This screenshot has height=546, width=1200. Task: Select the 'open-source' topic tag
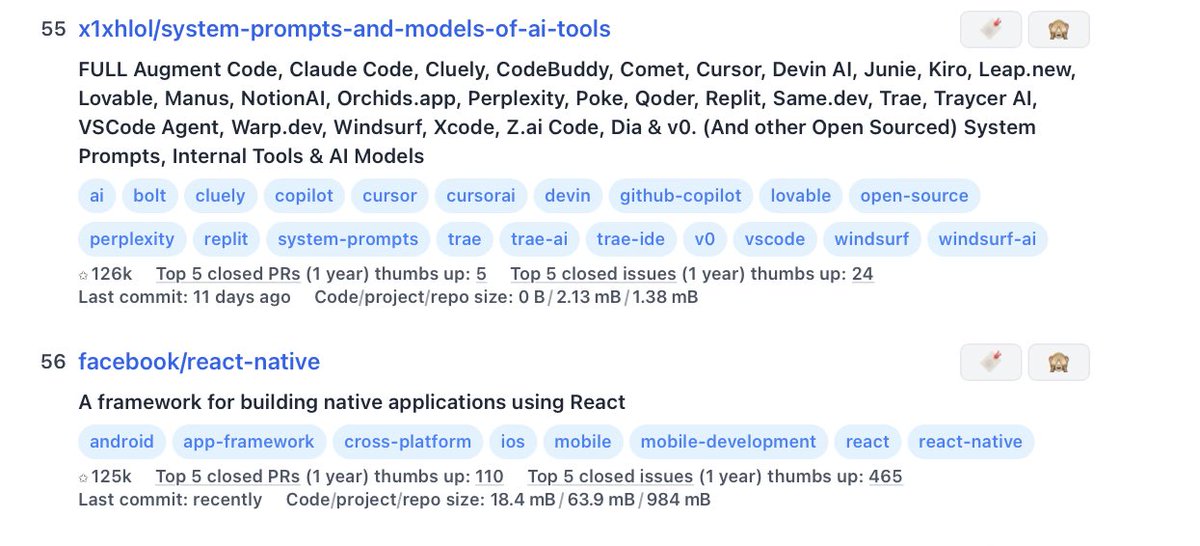coord(914,196)
